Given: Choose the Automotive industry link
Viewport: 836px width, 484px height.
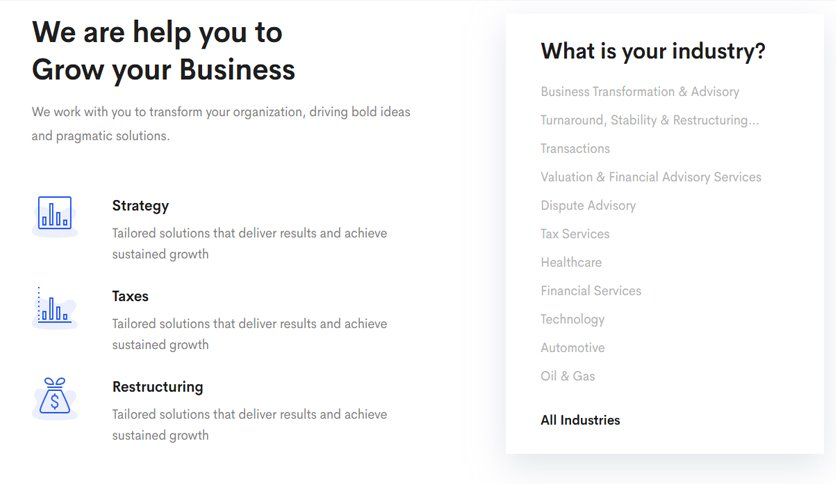Looking at the screenshot, I should (x=573, y=348).
